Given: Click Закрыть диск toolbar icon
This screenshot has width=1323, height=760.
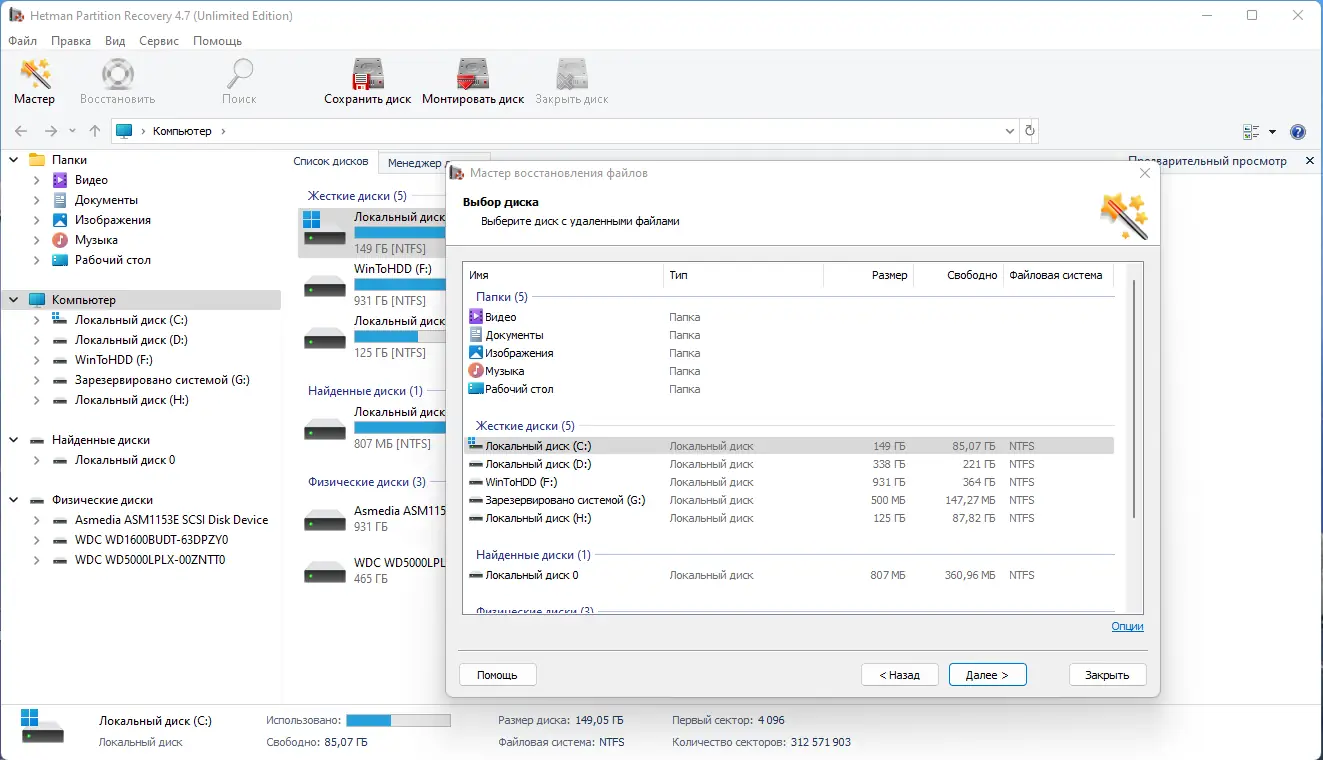Looking at the screenshot, I should click(x=572, y=75).
